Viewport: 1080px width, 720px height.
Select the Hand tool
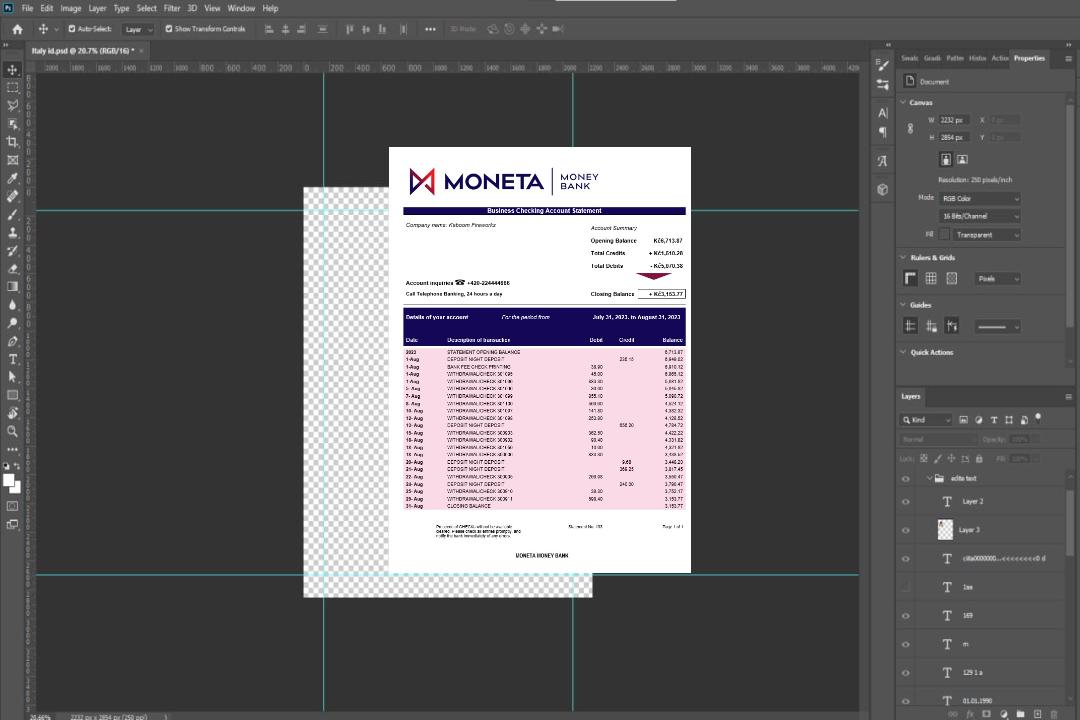[x=12, y=413]
